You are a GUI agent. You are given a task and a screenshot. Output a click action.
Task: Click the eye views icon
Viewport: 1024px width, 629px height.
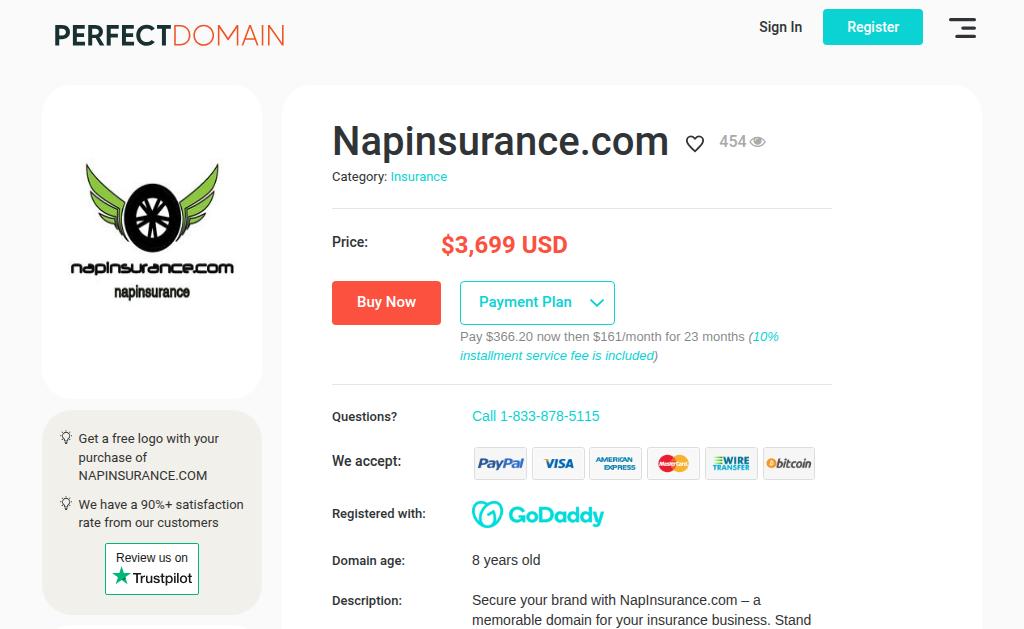coord(758,142)
